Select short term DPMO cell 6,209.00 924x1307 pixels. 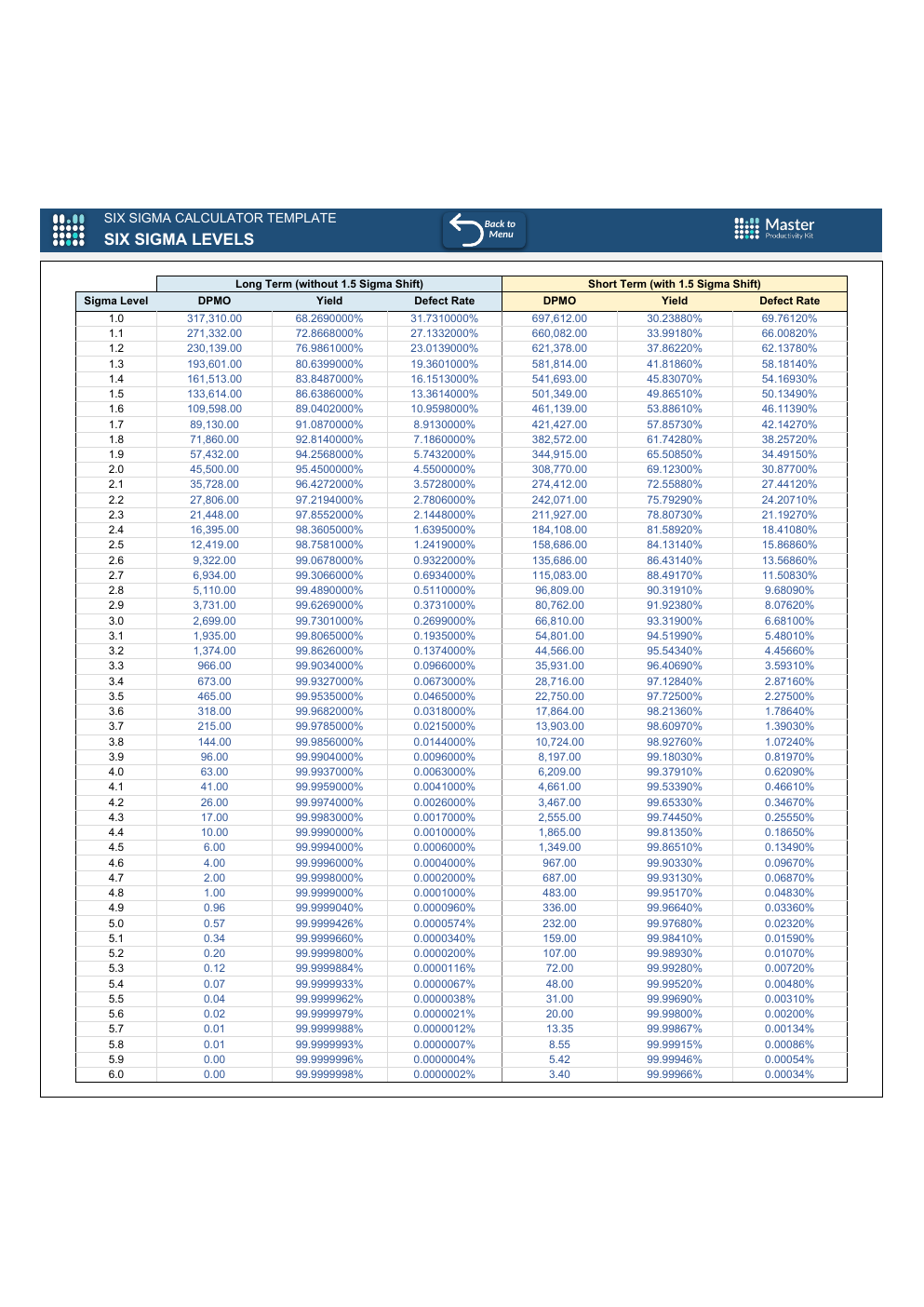pos(559,772)
